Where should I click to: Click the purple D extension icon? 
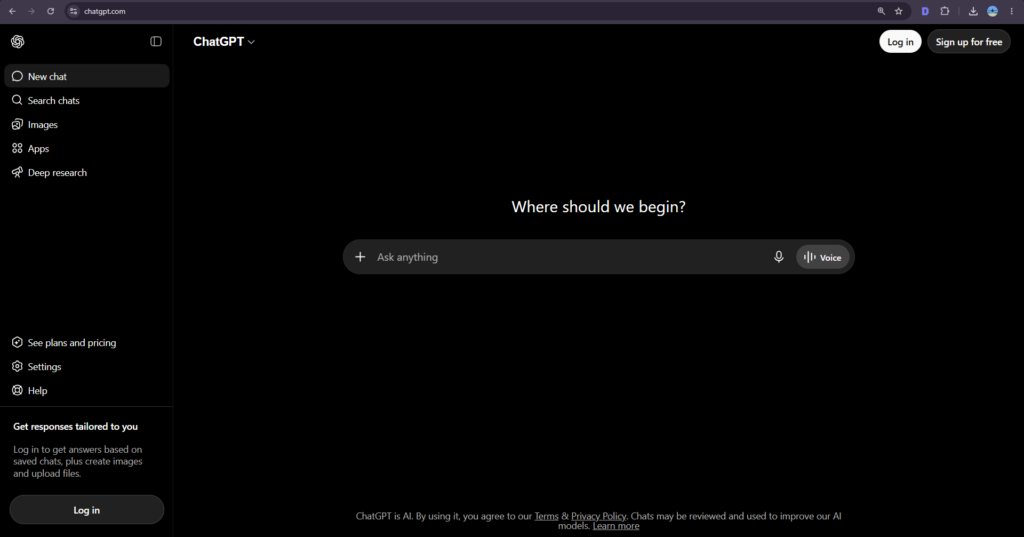tap(925, 11)
